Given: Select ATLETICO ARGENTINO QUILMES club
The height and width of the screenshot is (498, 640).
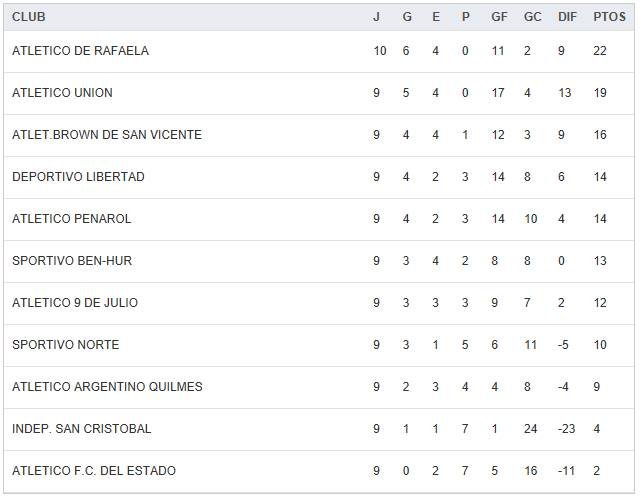Looking at the screenshot, I should (x=107, y=387).
